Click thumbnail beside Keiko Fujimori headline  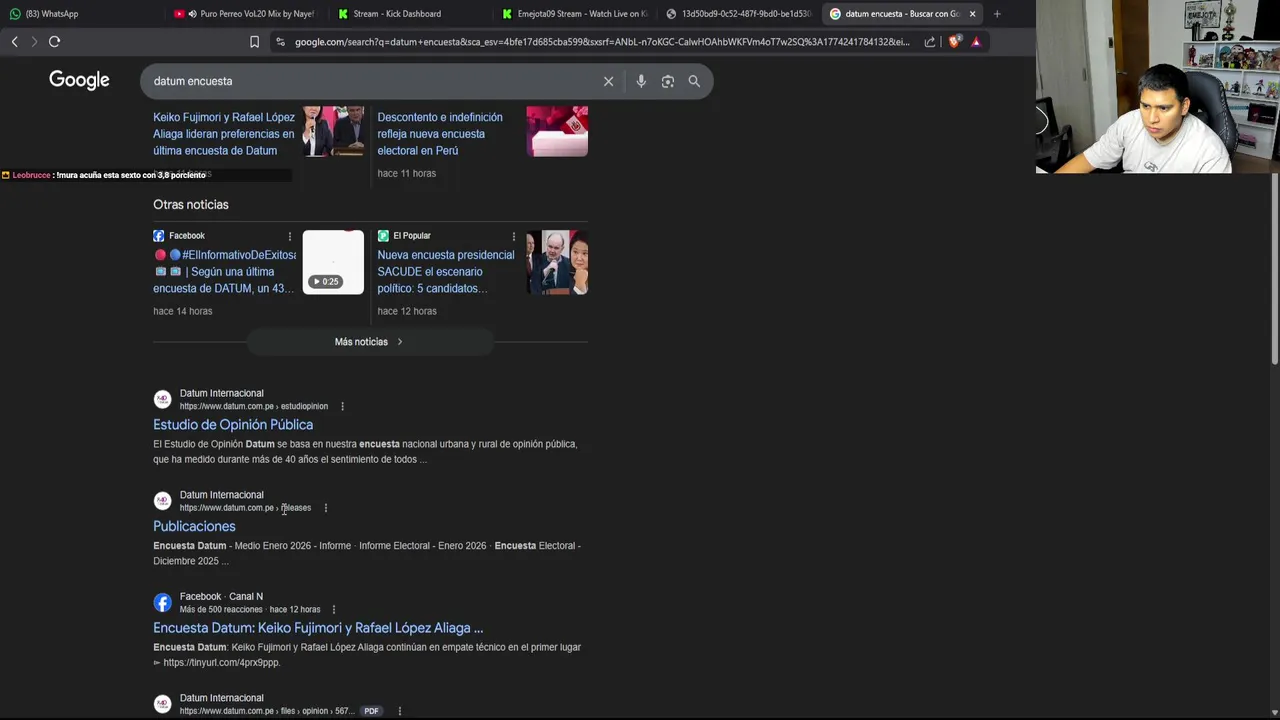pyautogui.click(x=333, y=131)
